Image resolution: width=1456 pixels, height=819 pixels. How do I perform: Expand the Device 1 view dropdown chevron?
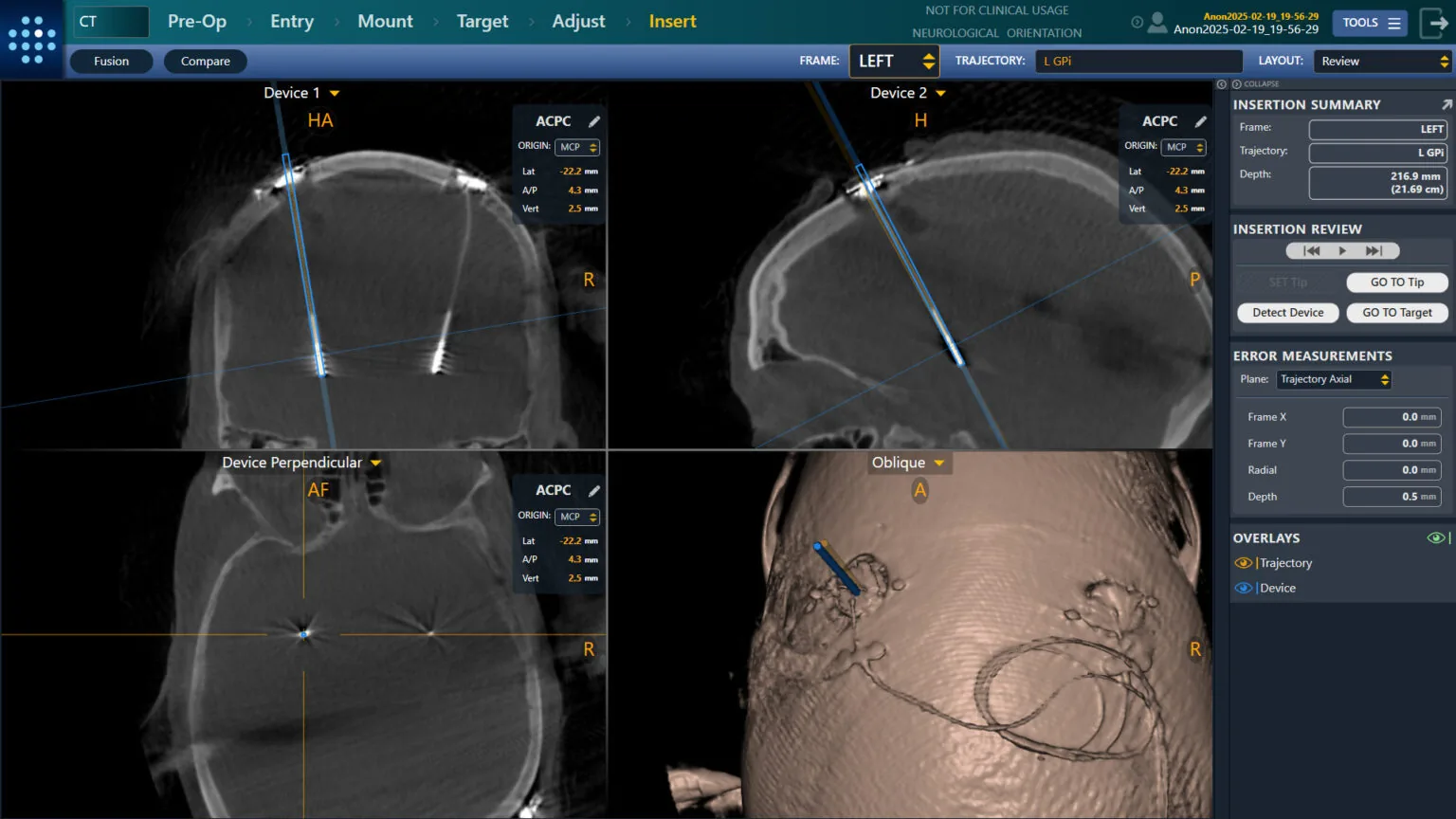[334, 93]
